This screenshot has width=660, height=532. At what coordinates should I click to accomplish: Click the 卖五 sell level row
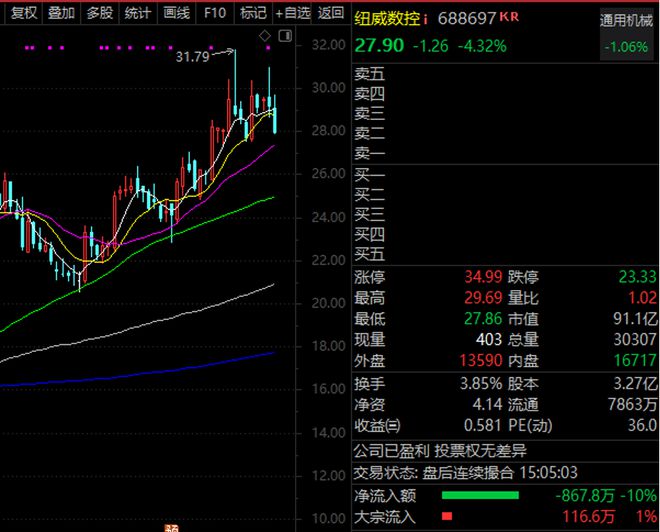click(x=504, y=74)
